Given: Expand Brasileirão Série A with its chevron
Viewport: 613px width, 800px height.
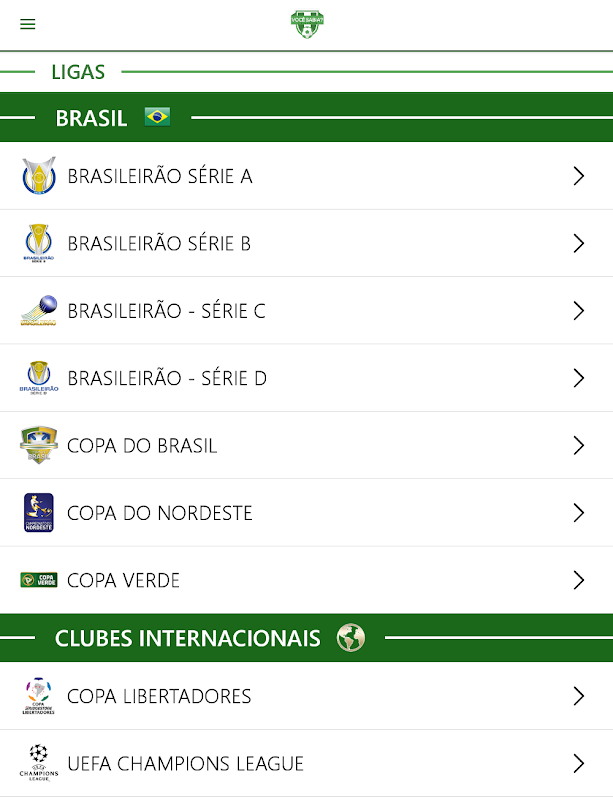Looking at the screenshot, I should click(578, 176).
